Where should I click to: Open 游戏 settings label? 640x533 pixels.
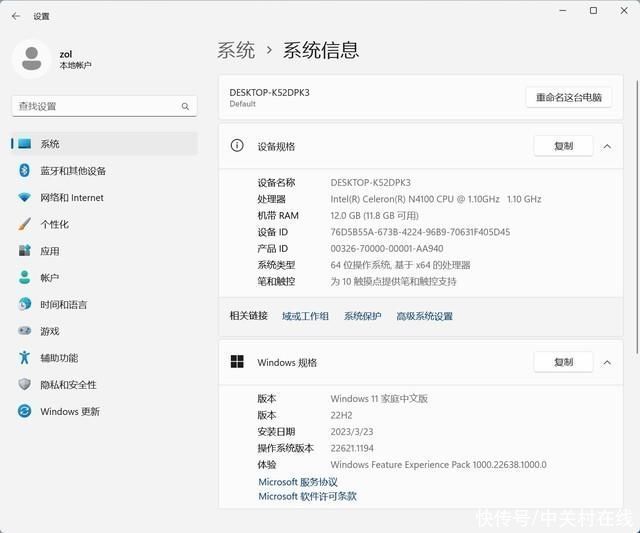[x=50, y=331]
